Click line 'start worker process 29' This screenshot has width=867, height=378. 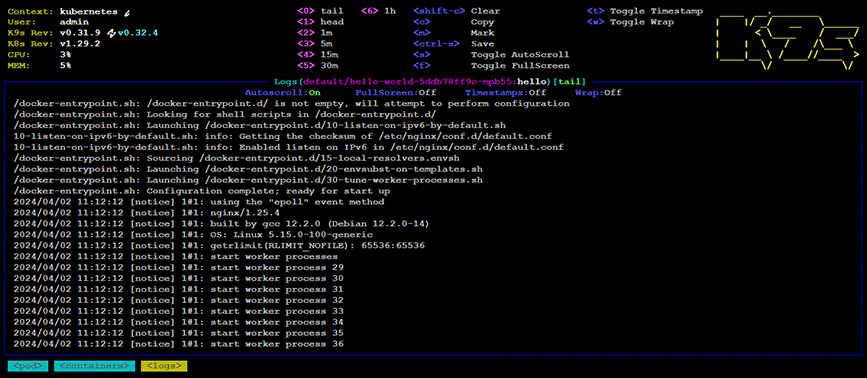(x=179, y=267)
